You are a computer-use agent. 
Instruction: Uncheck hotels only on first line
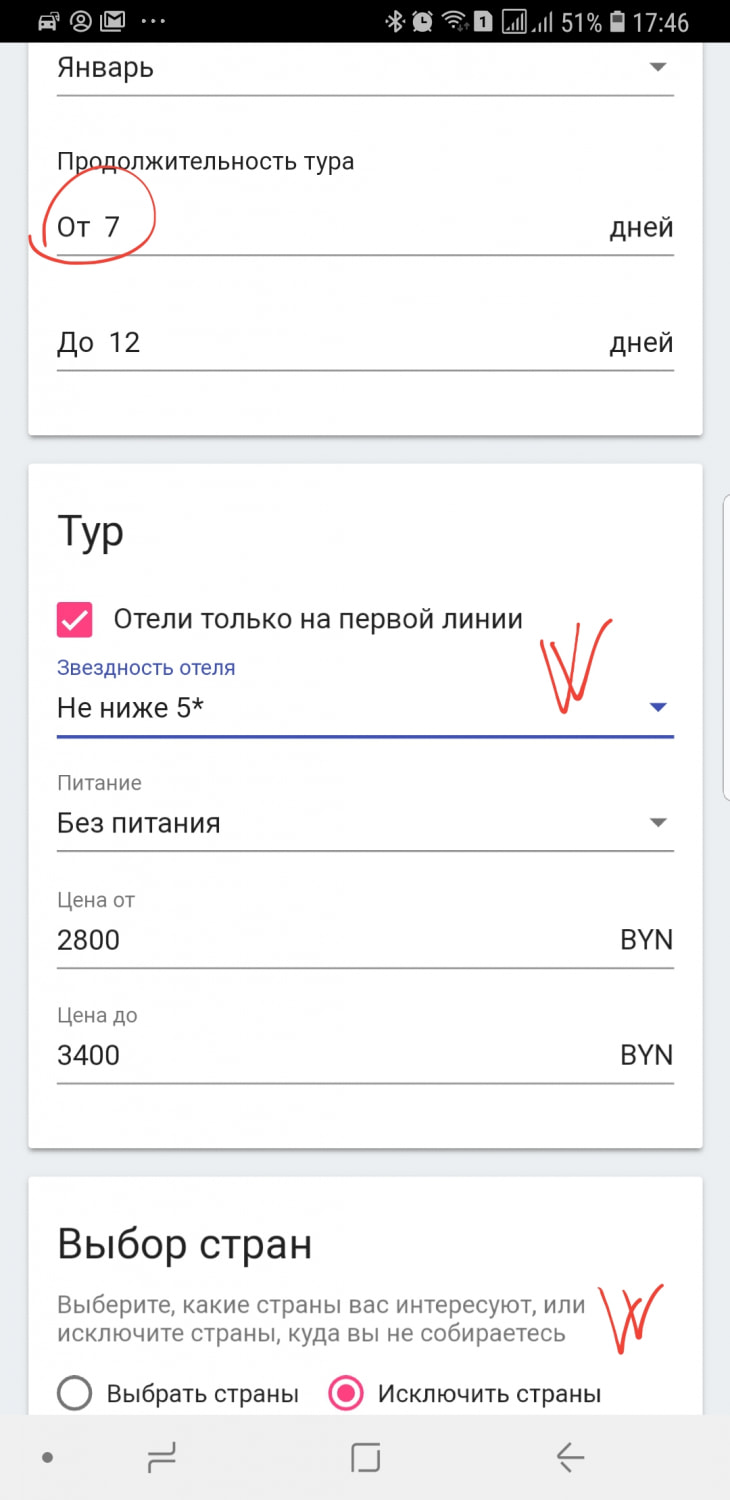(75, 620)
